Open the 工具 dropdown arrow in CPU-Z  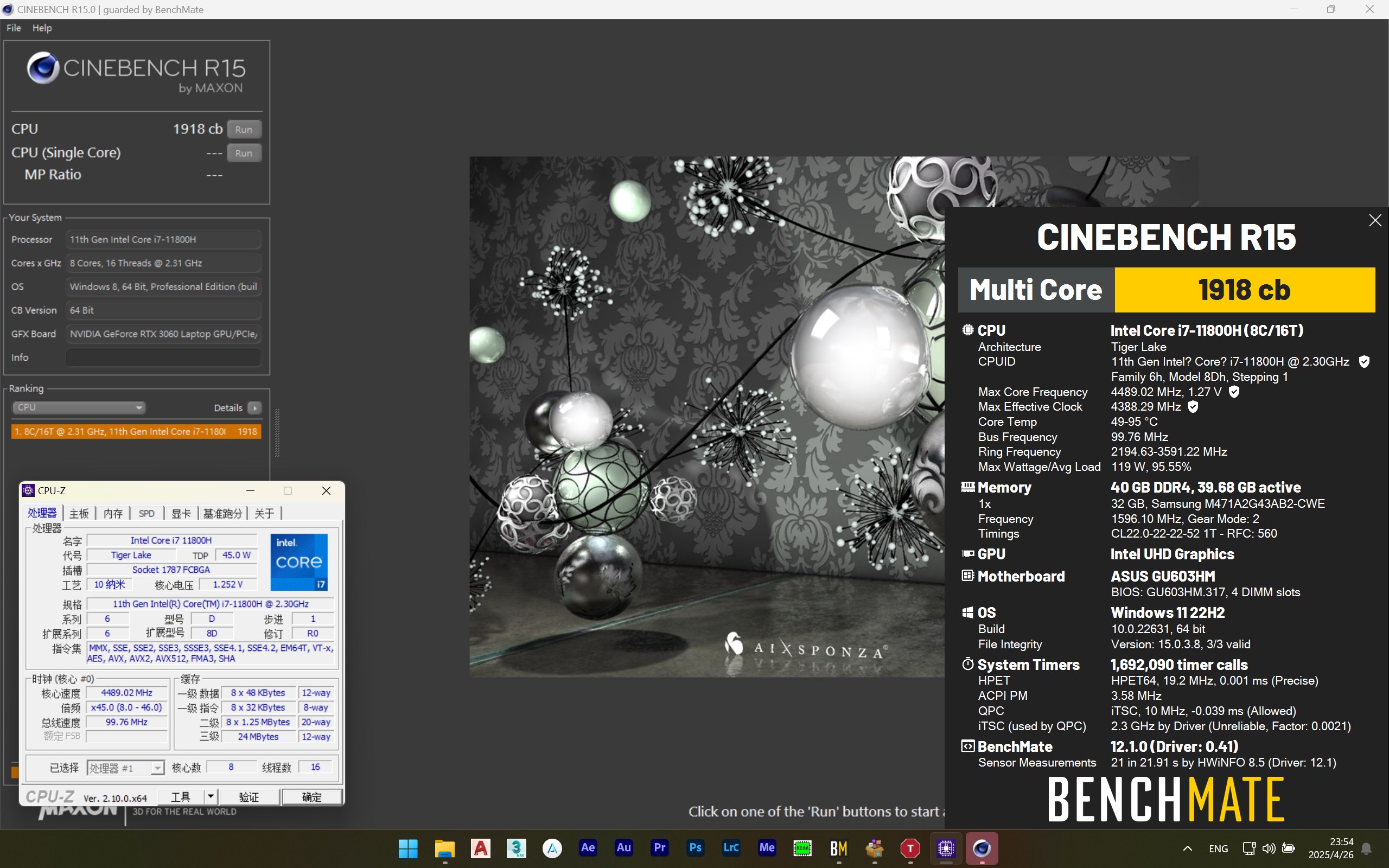point(211,797)
